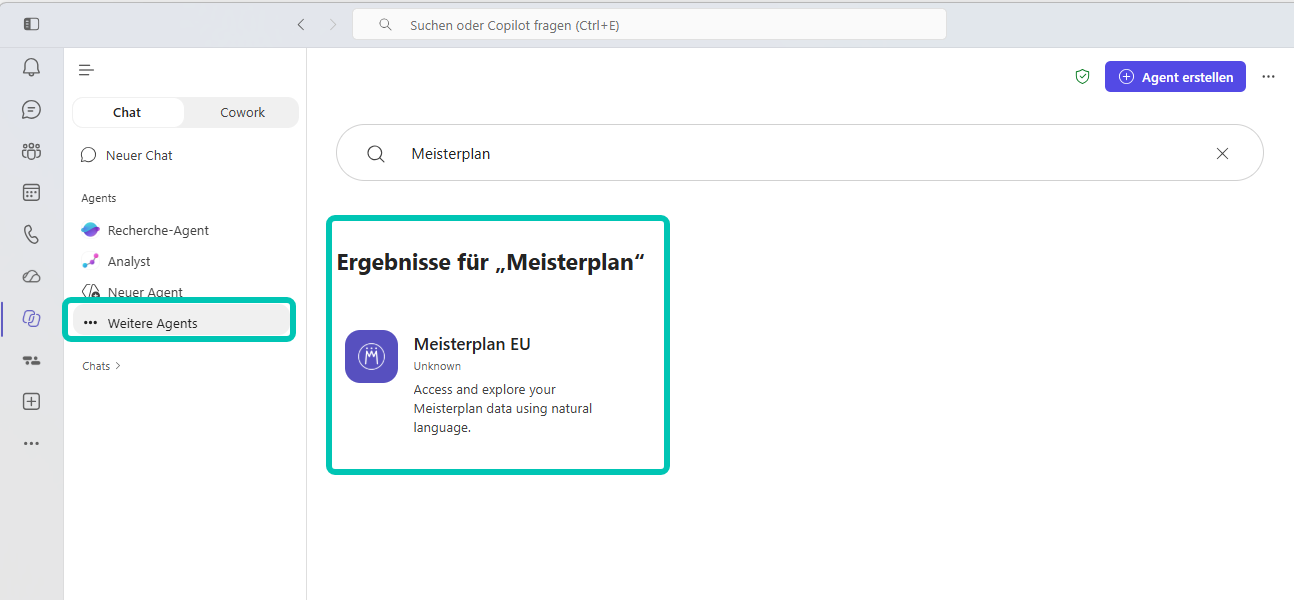The width and height of the screenshot is (1294, 600).
Task: Open the Meisterplan EU result title
Action: [472, 344]
